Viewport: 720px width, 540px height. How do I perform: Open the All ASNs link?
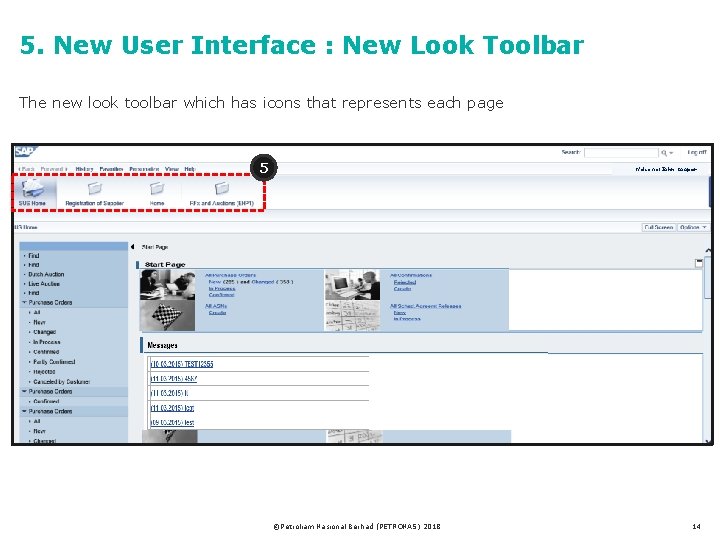click(216, 306)
